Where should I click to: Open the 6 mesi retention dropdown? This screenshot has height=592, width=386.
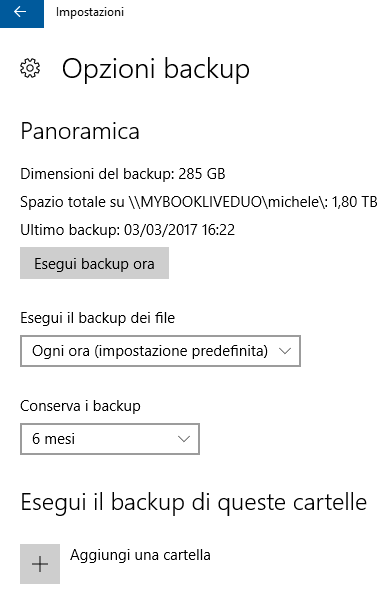tap(110, 439)
